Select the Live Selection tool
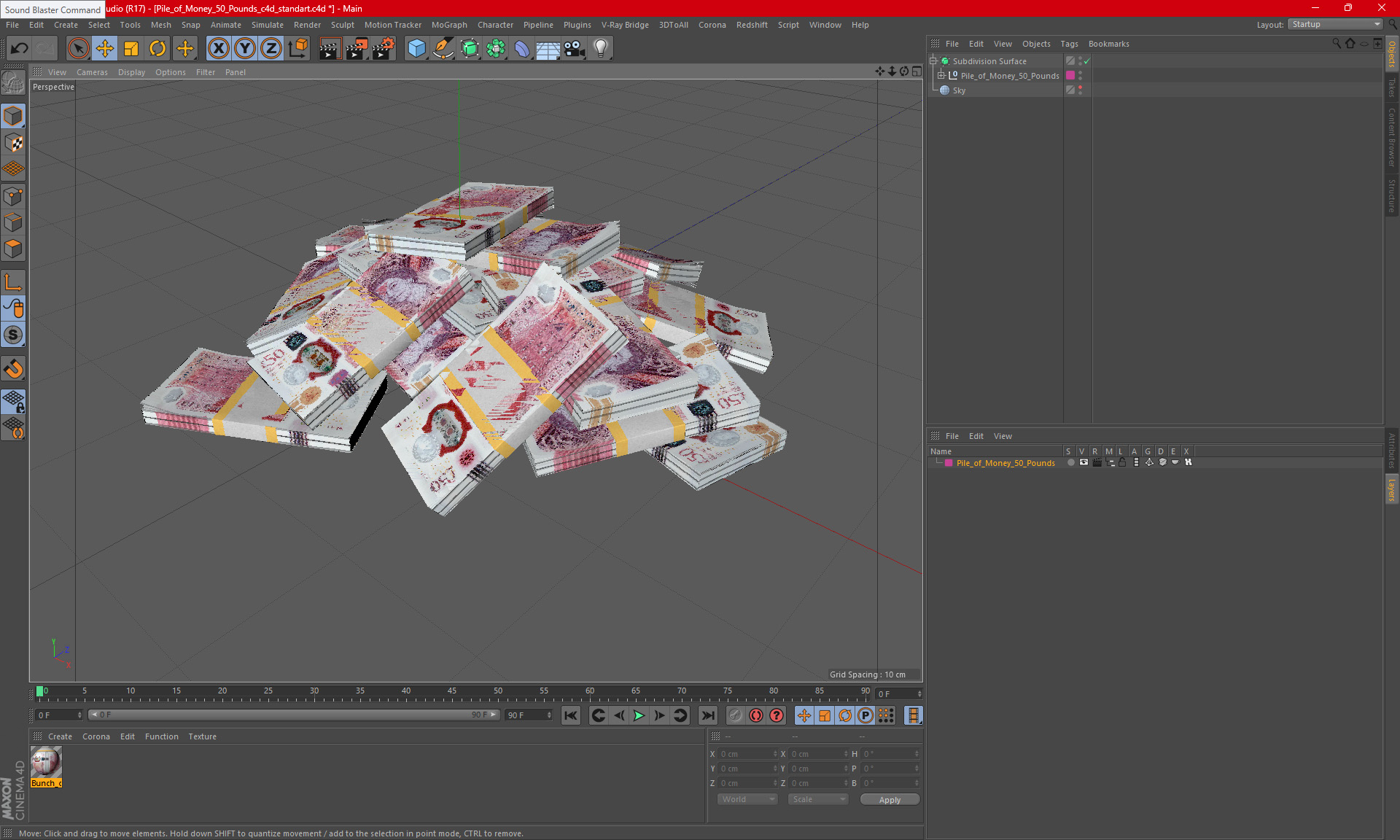This screenshot has height=840, width=1400. (x=78, y=49)
